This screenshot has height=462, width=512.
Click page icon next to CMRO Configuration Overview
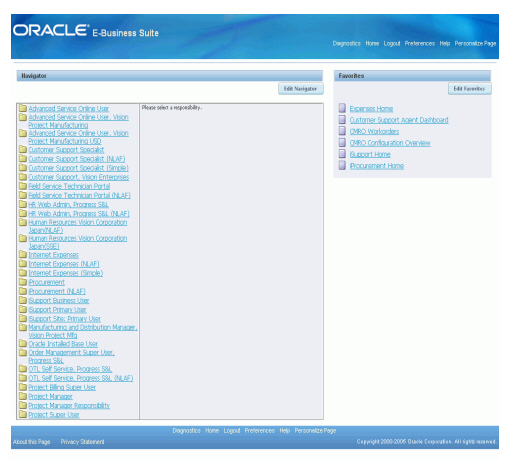coord(342,142)
